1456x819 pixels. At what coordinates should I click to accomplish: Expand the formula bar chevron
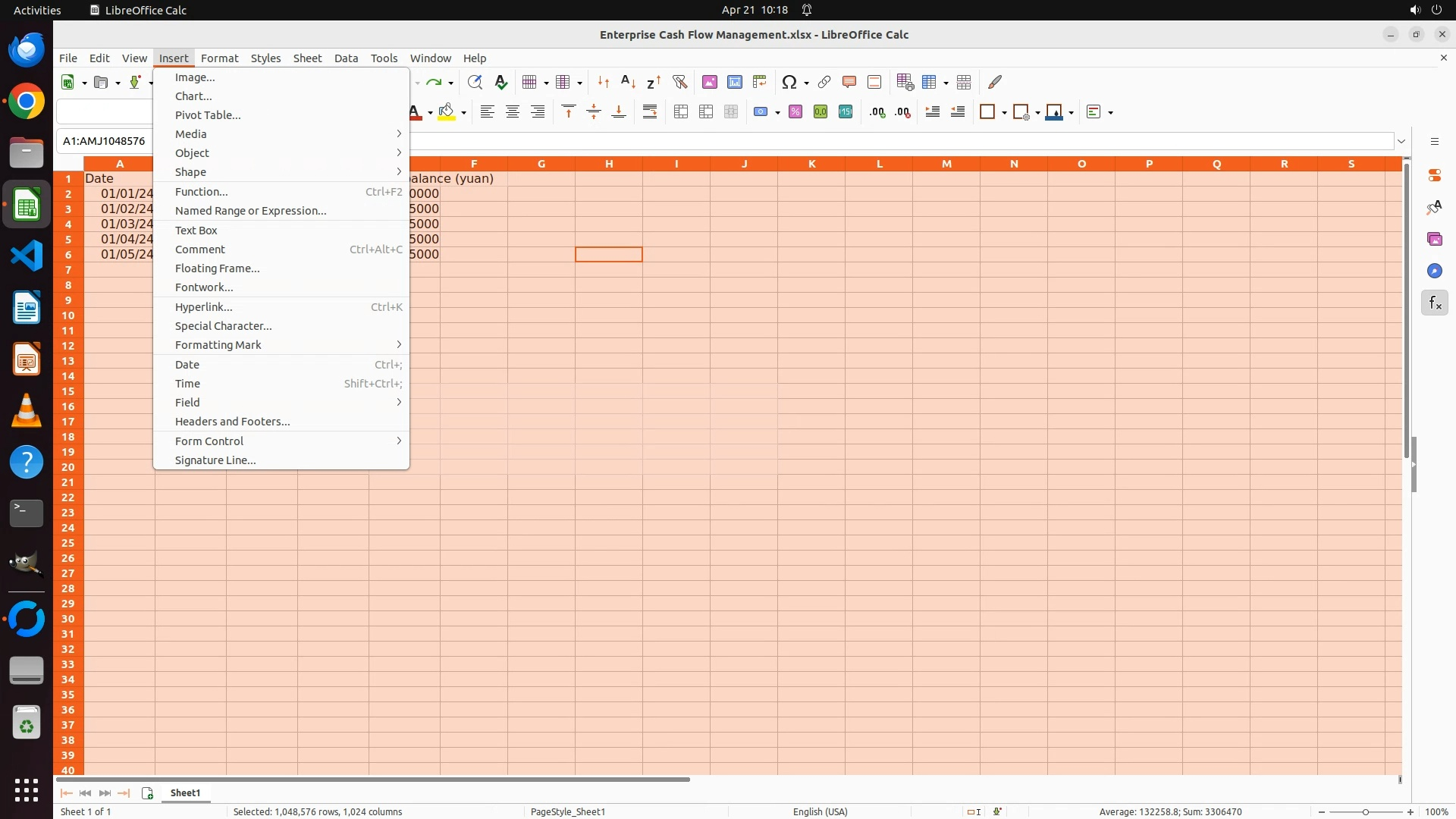[x=1401, y=141]
